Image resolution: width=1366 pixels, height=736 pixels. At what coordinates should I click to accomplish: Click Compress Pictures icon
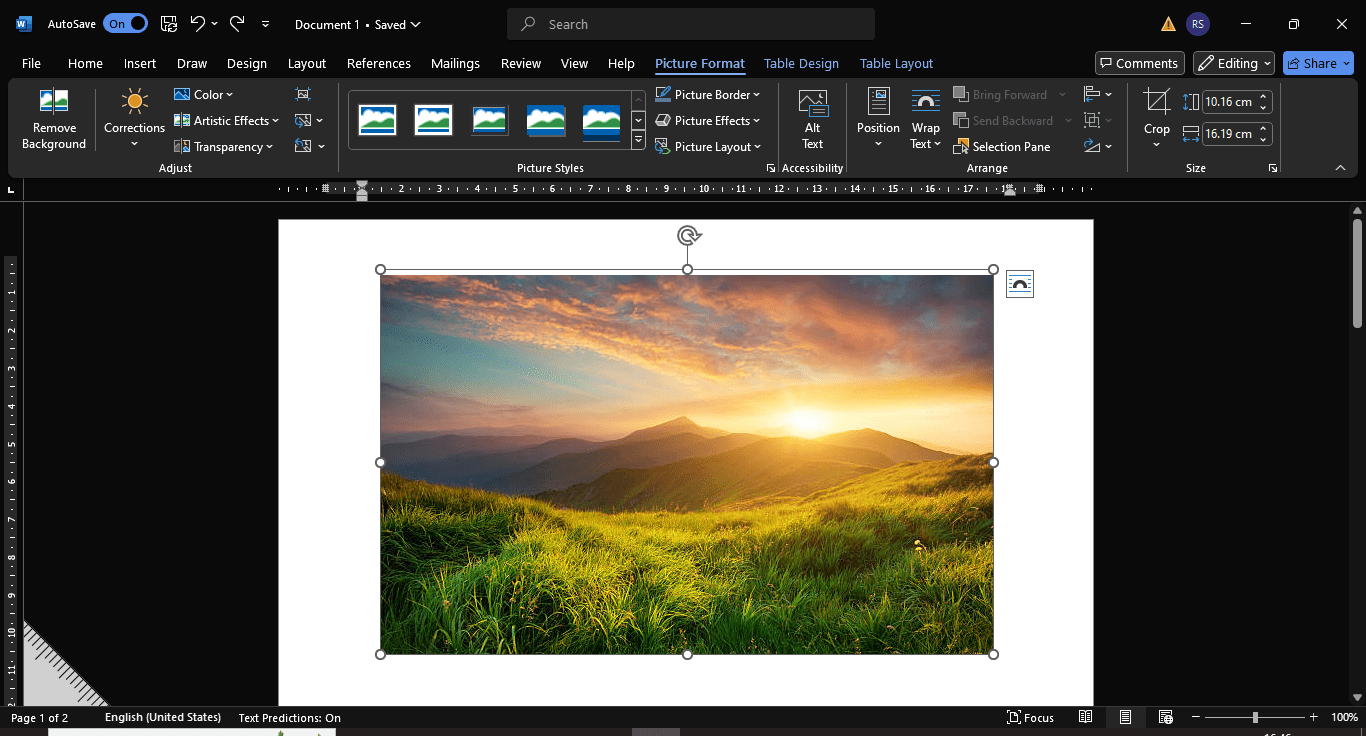click(303, 94)
